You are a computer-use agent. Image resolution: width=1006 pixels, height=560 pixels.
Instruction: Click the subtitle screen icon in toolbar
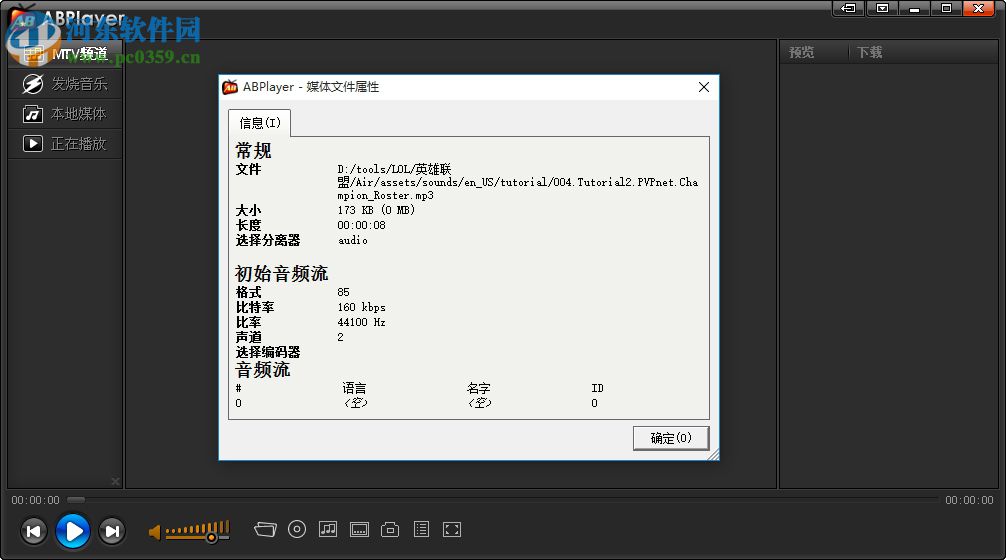coord(359,529)
